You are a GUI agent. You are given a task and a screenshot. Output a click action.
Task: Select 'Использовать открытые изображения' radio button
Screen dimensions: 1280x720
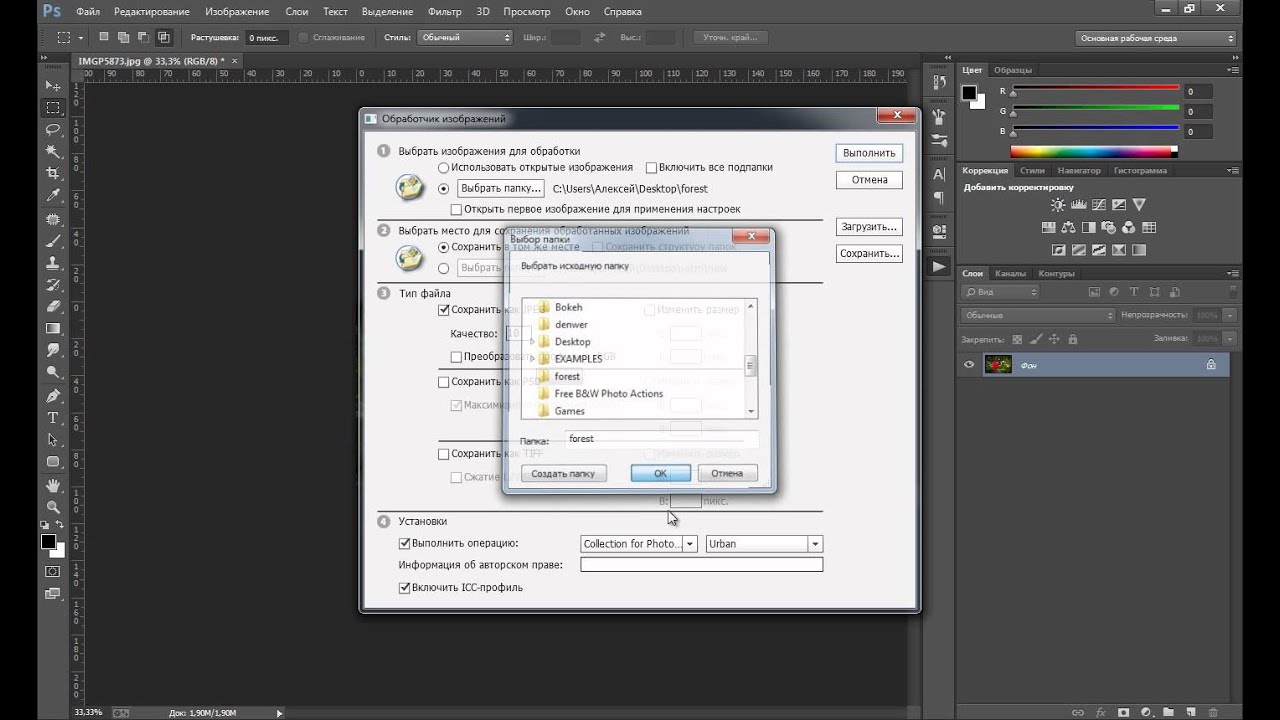[444, 168]
